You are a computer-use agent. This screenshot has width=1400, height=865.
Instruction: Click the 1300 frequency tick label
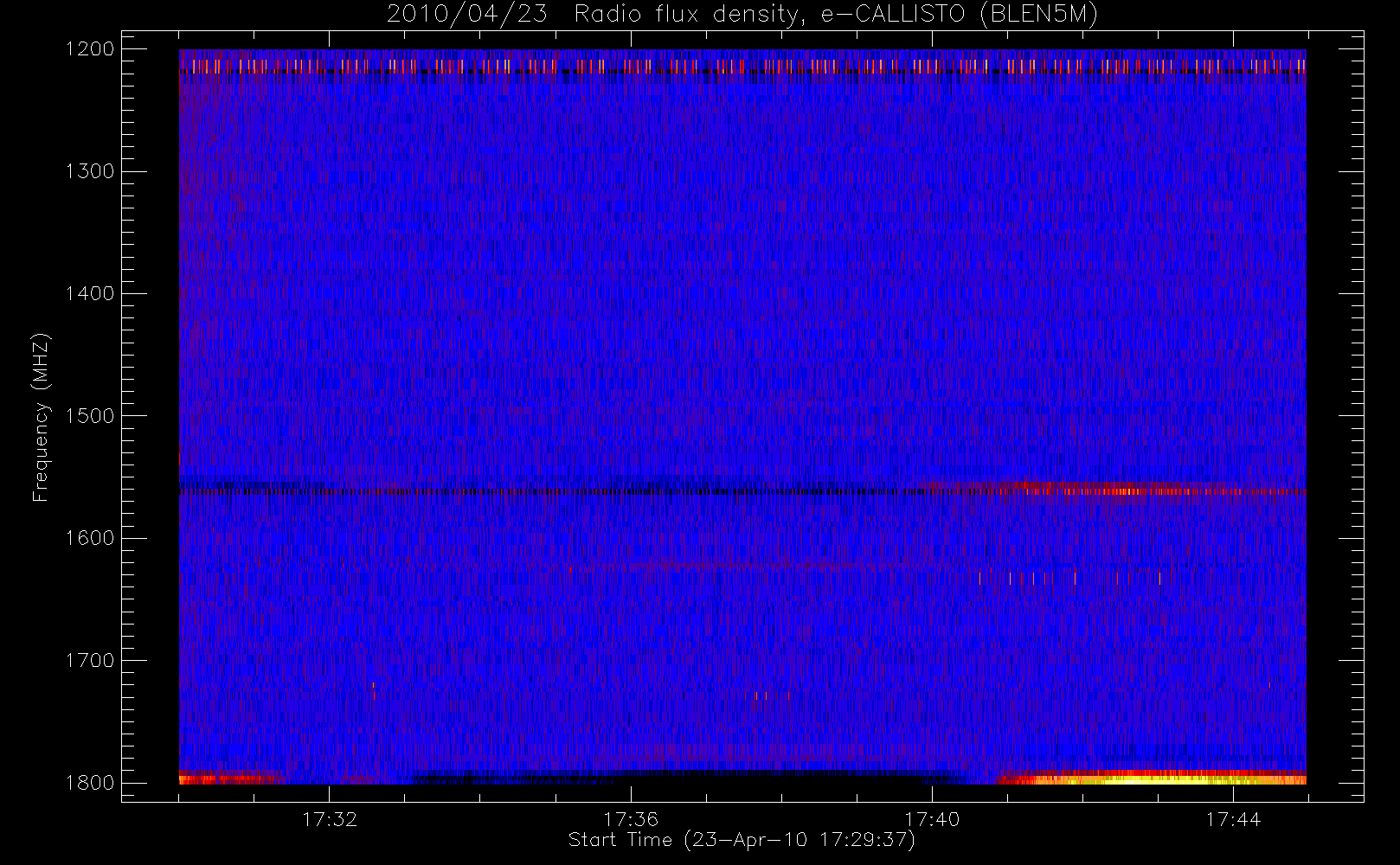coord(90,171)
